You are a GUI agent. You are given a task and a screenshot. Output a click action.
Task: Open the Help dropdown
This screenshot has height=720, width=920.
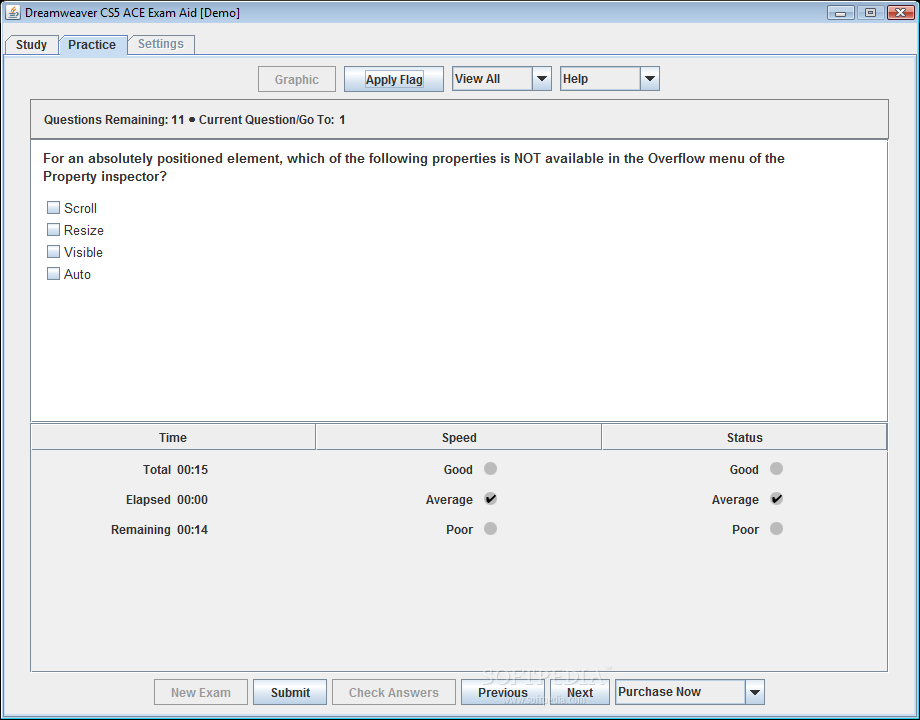[610, 79]
